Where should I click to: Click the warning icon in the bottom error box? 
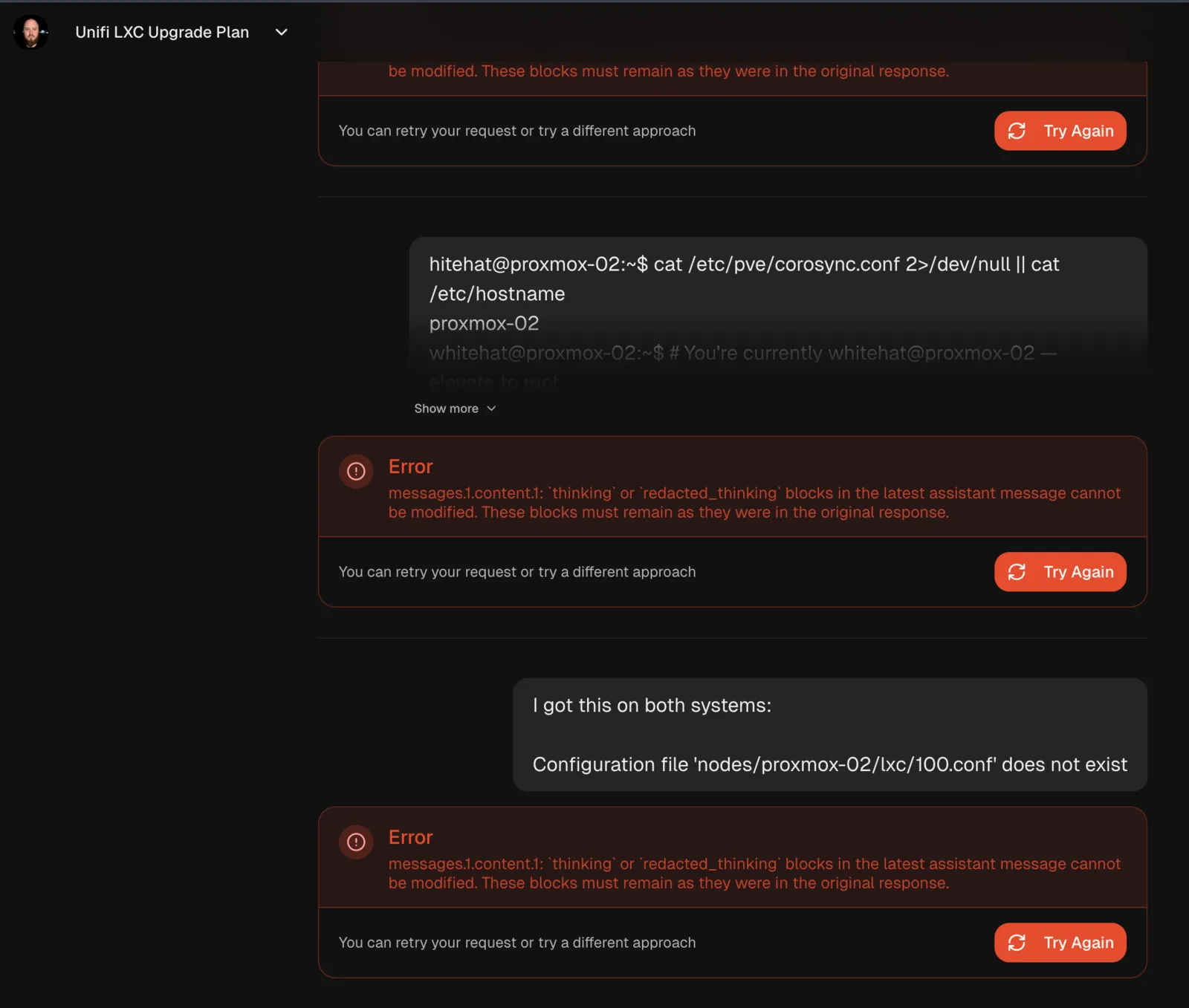[356, 842]
